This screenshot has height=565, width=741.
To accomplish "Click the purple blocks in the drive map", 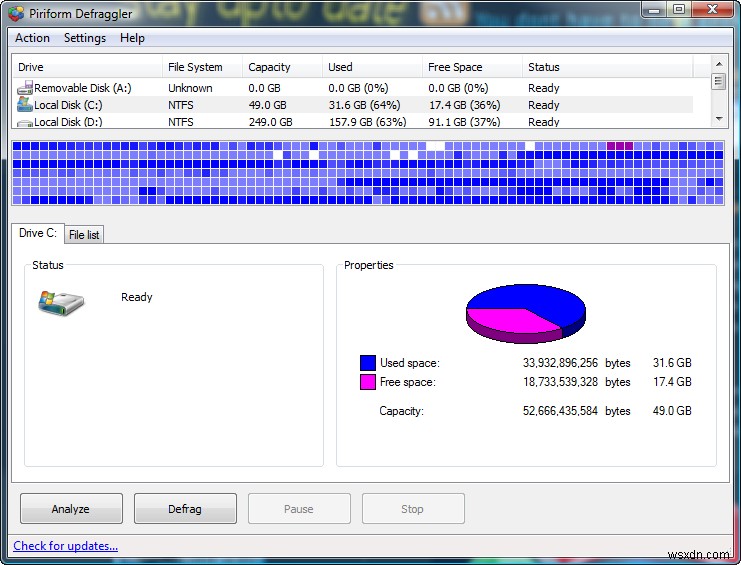I will pos(620,146).
